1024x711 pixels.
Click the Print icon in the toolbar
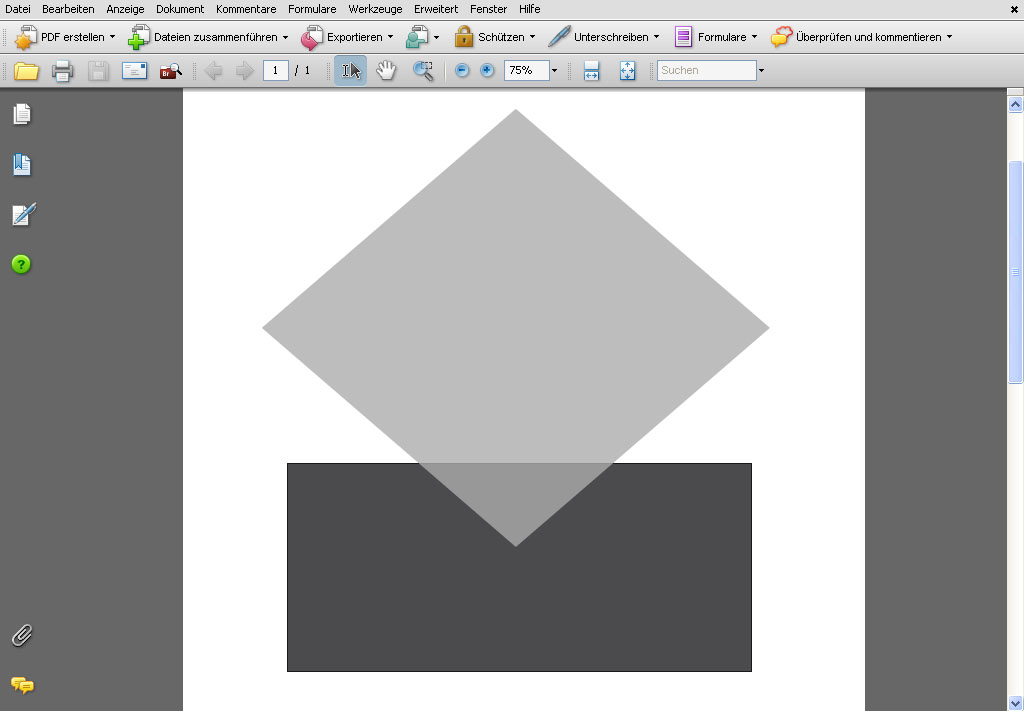click(62, 70)
